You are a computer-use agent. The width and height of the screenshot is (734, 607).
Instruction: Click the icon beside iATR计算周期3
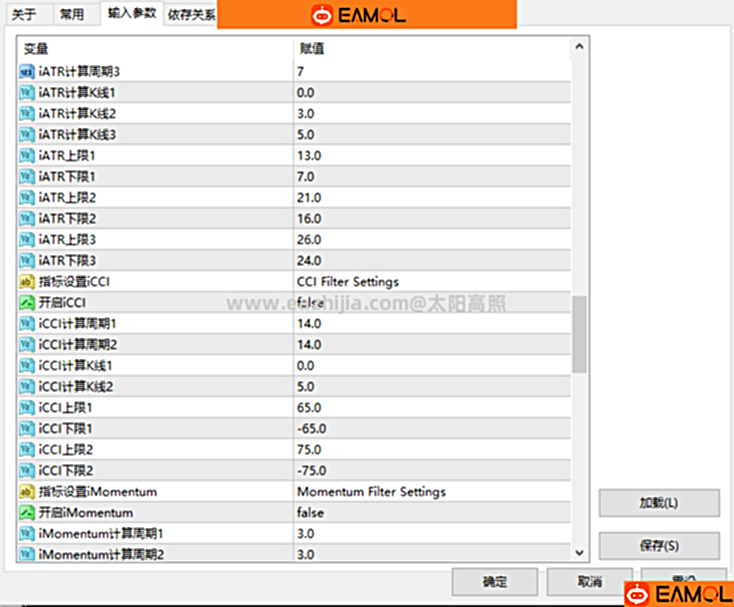(27, 72)
